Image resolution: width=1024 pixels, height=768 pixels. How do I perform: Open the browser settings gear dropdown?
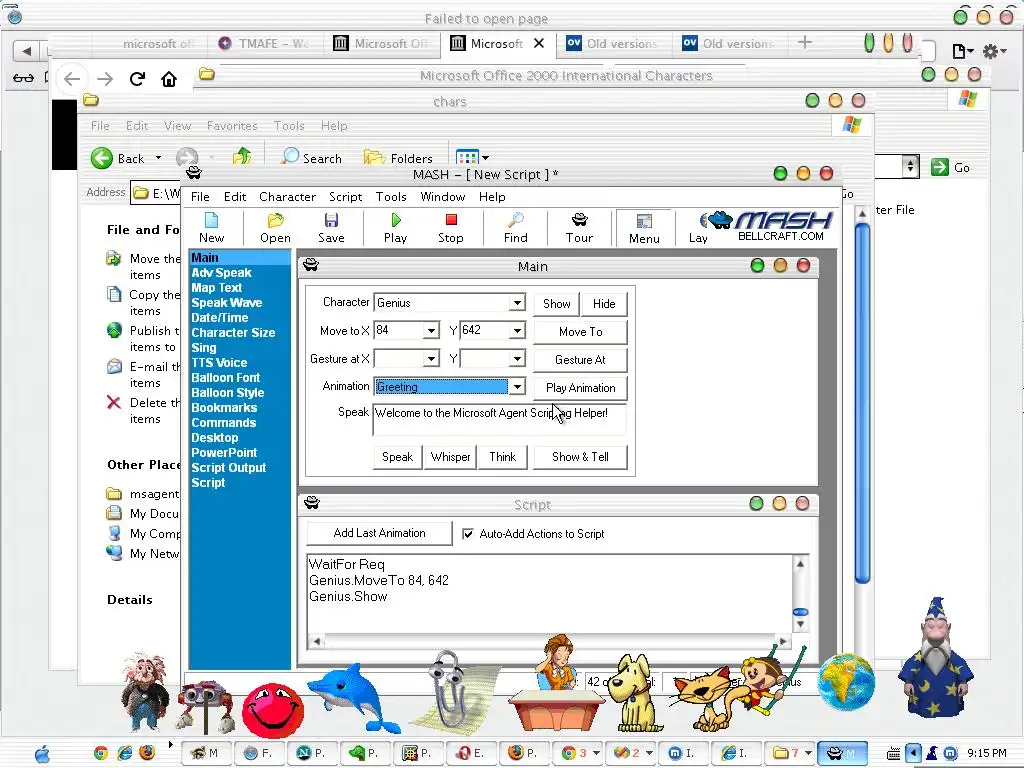[994, 51]
